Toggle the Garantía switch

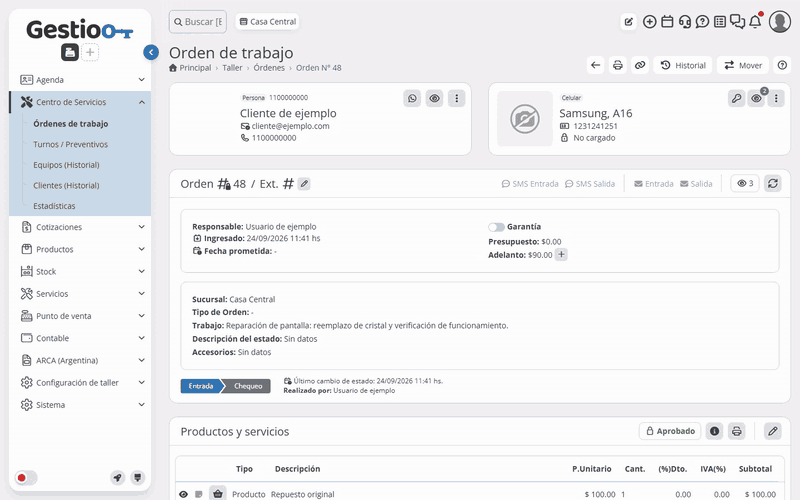tap(496, 227)
